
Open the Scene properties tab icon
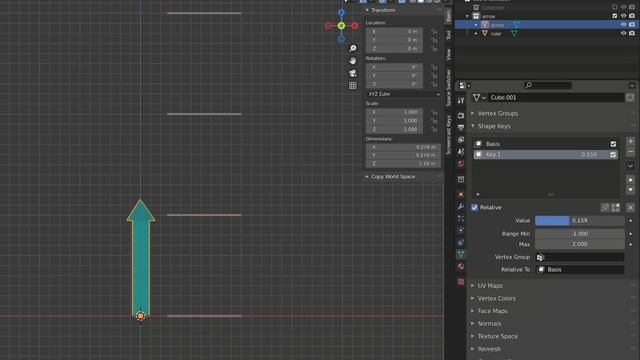(461, 151)
